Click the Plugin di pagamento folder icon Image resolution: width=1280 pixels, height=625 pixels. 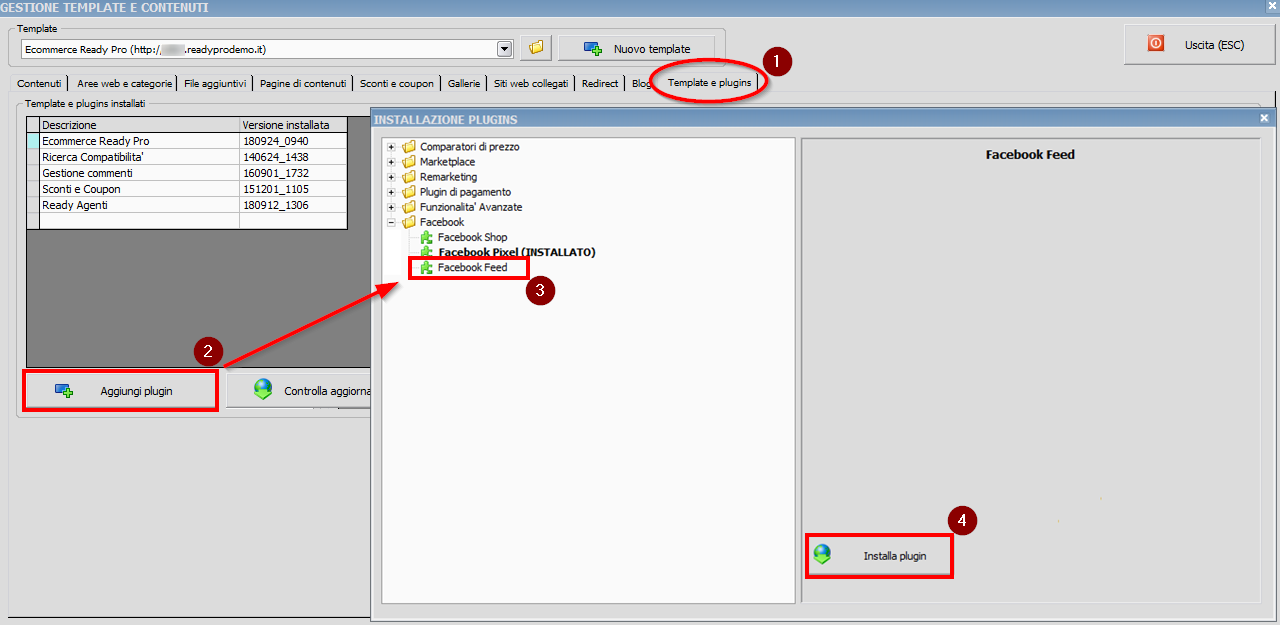408,192
